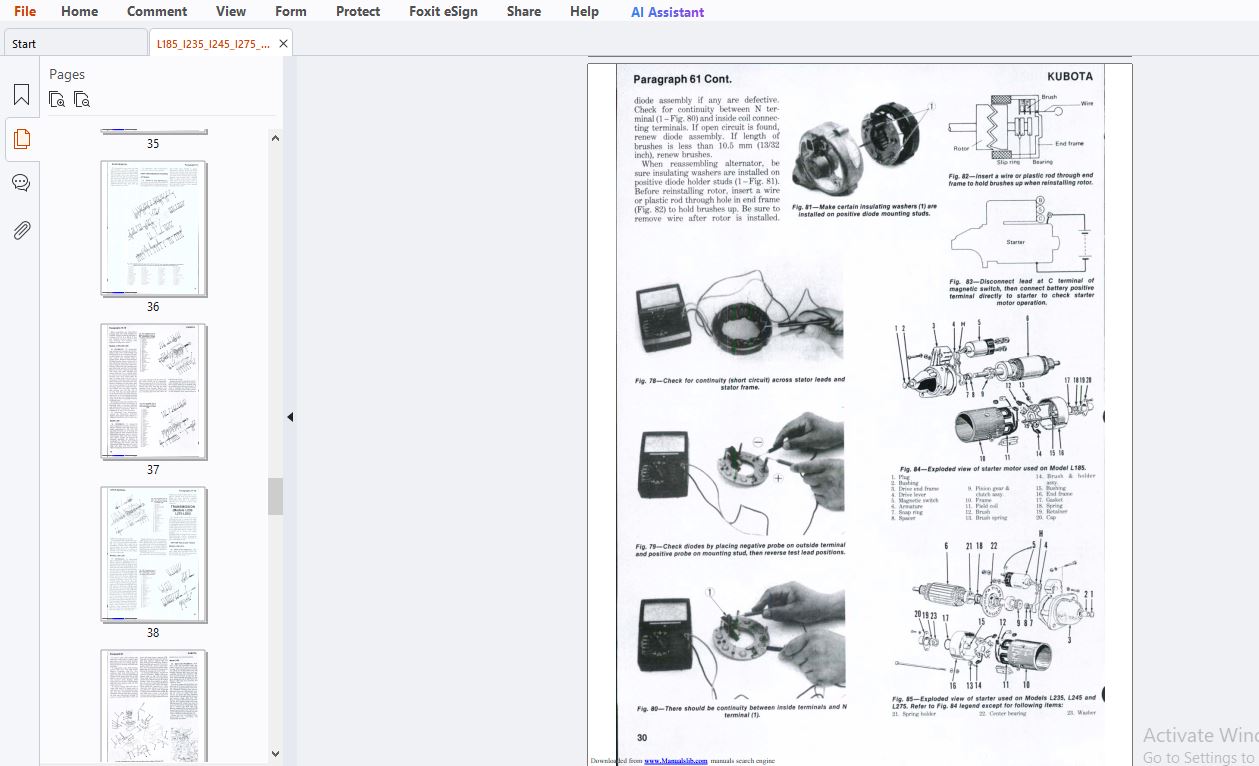Viewport: 1259px width, 766px height.
Task: Launch the AI Assistant tab
Action: [667, 12]
